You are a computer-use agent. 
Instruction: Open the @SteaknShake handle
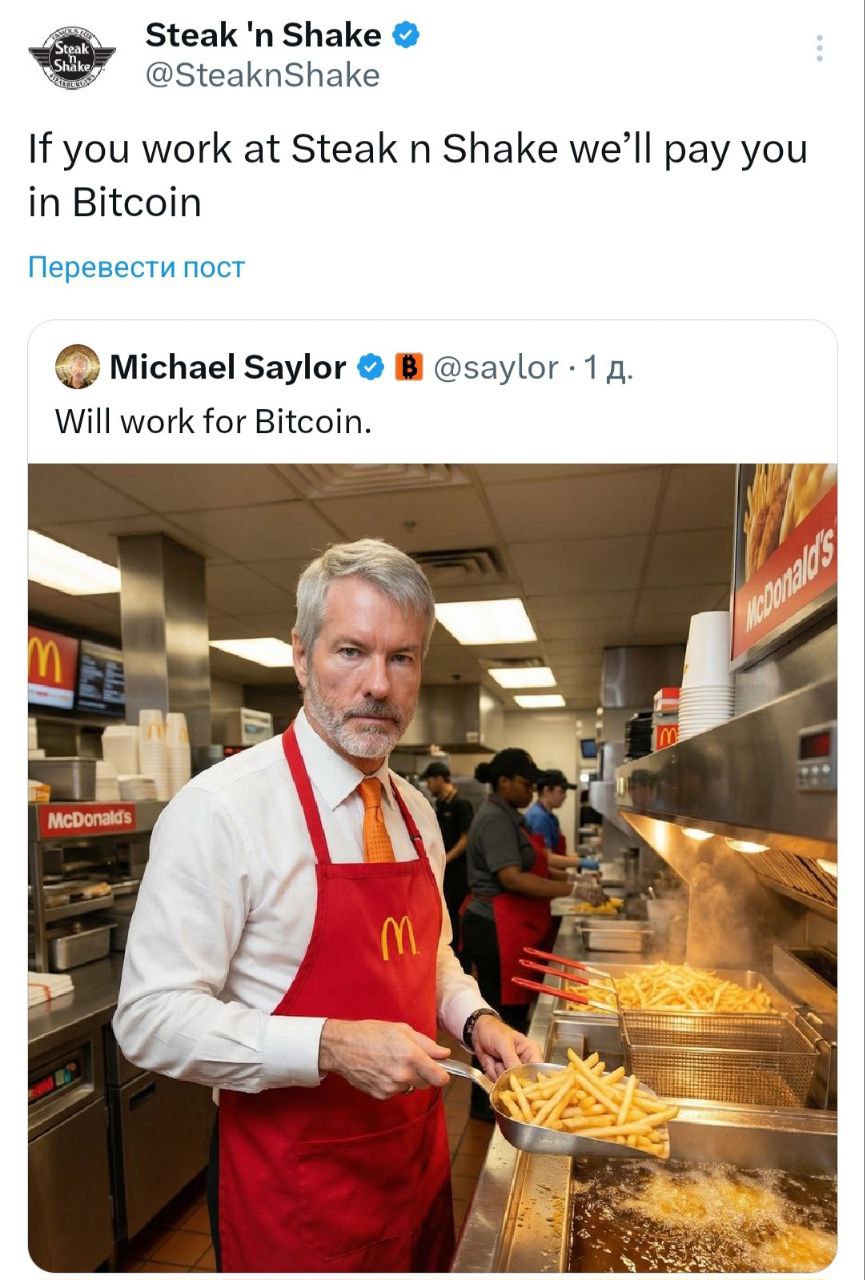263,75
